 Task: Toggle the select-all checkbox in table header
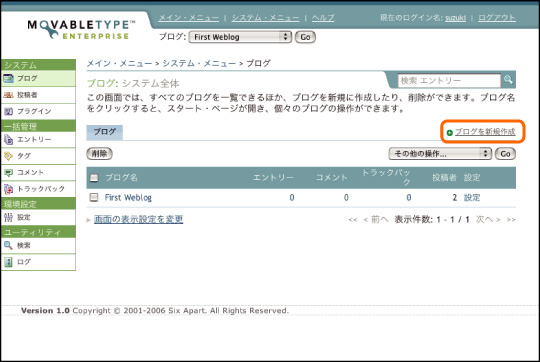coord(94,178)
